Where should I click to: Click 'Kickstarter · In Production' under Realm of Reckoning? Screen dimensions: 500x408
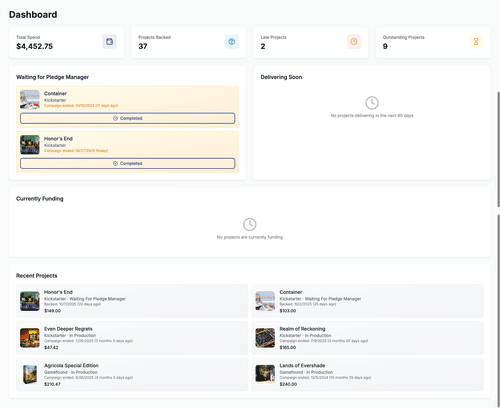tap(305, 335)
